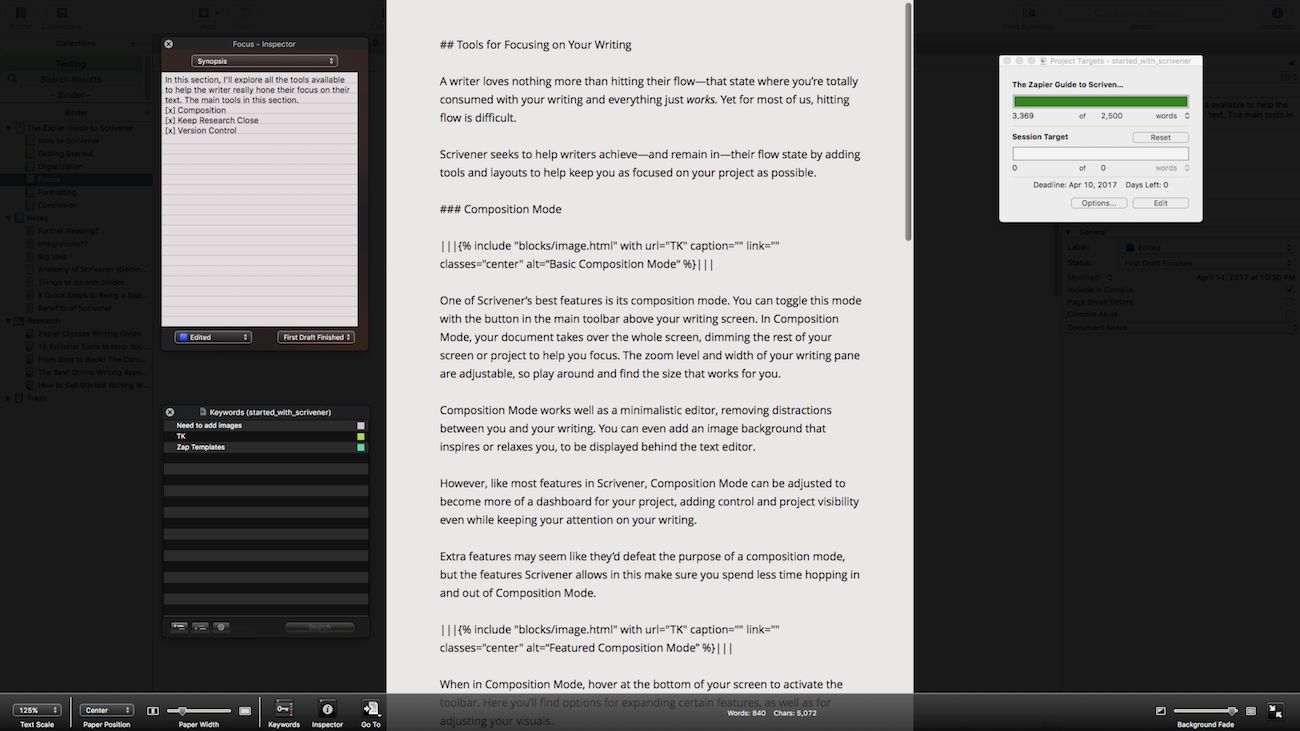Close the Keywords floating panel

click(170, 412)
